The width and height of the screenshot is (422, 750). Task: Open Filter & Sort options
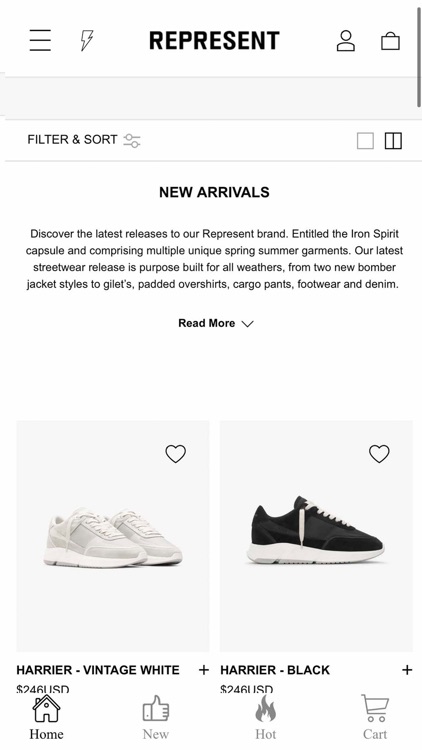tap(72, 140)
